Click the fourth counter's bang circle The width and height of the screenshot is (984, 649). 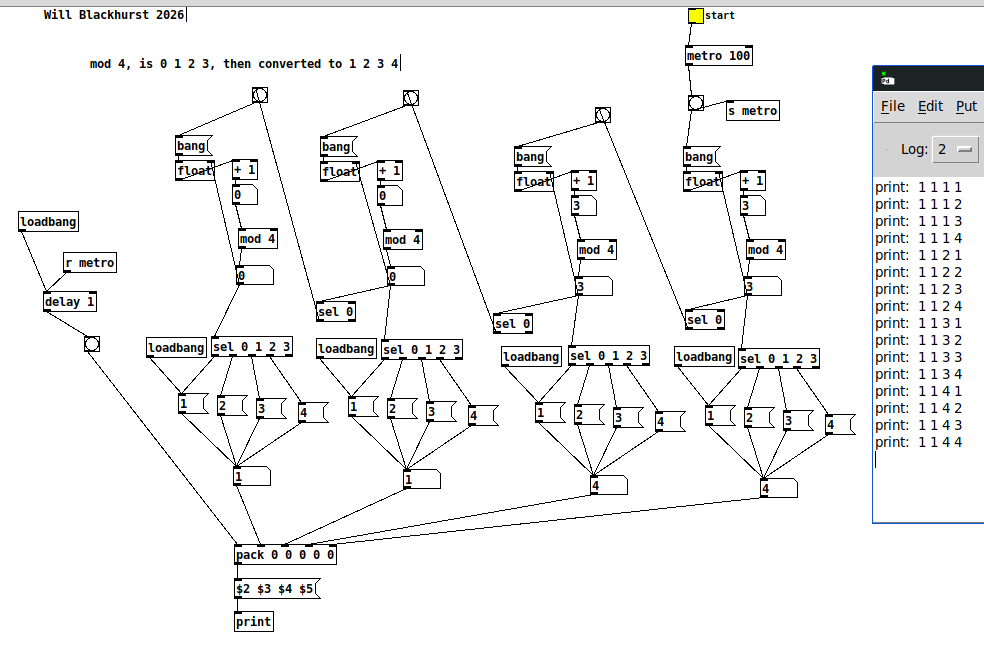(x=693, y=103)
